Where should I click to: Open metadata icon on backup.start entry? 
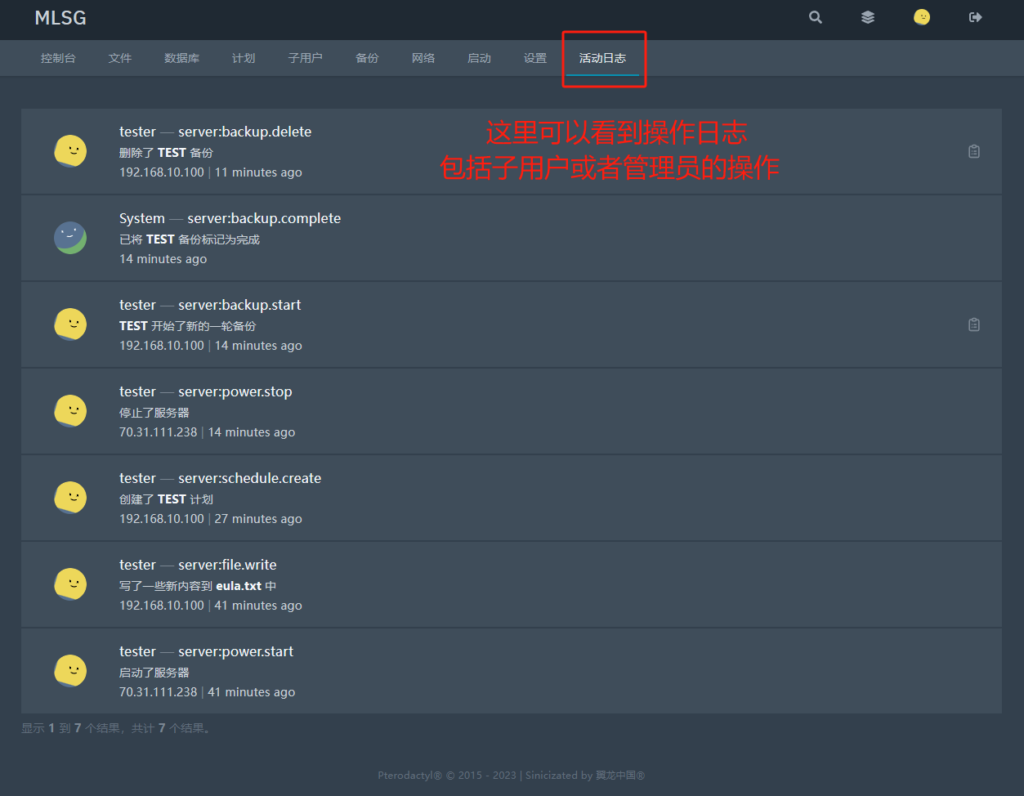(973, 324)
